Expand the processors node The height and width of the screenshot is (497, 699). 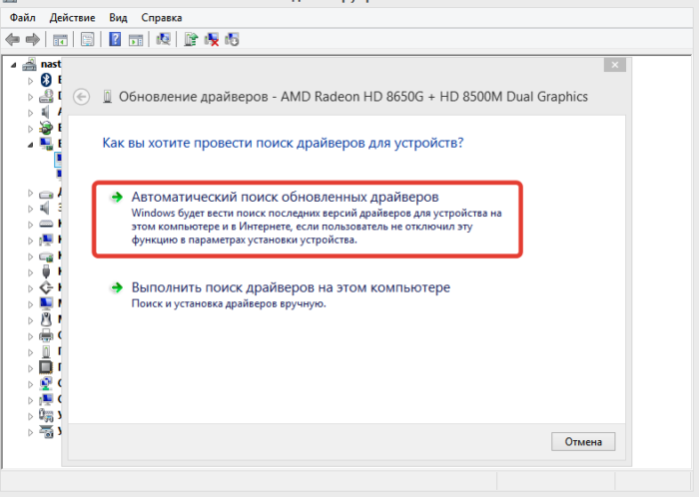click(30, 368)
